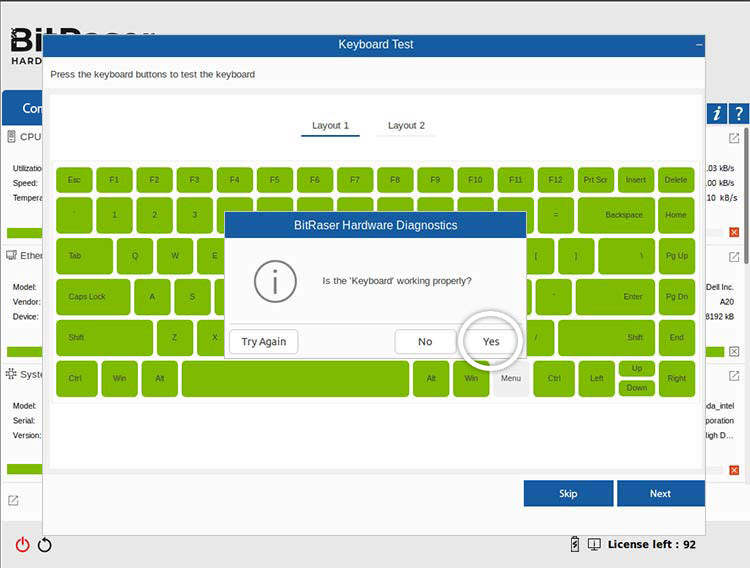This screenshot has height=568, width=750.
Task: Confirm keyboard works with Yes
Action: pos(491,341)
